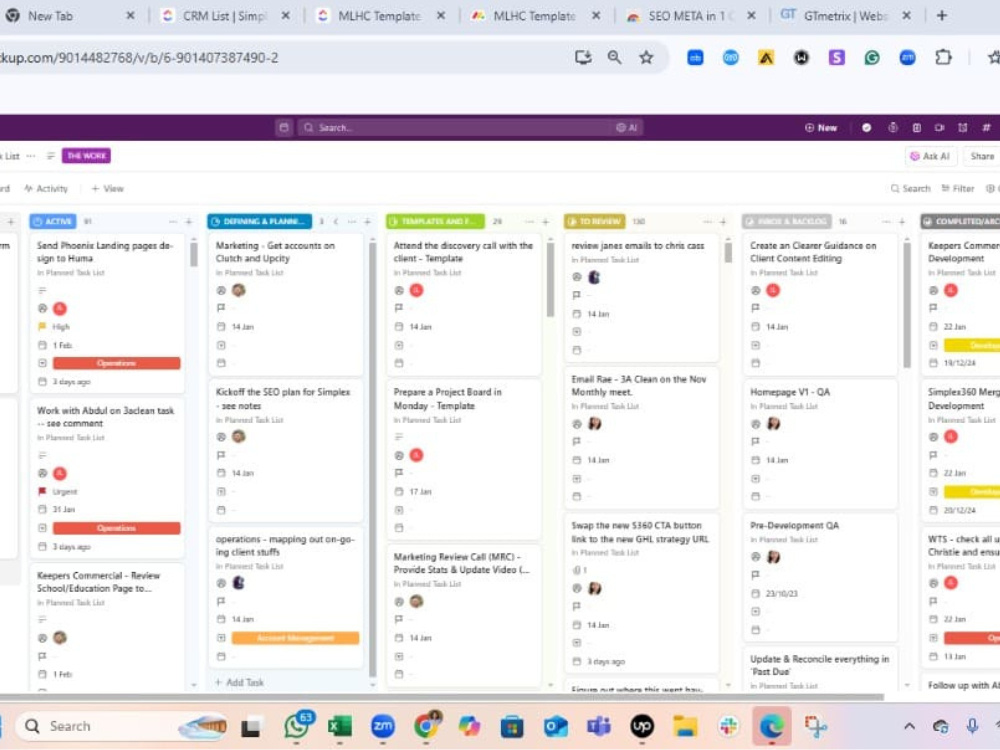The height and width of the screenshot is (750, 1000).
Task: Click Add Task under Defining & Planning
Action: point(239,682)
